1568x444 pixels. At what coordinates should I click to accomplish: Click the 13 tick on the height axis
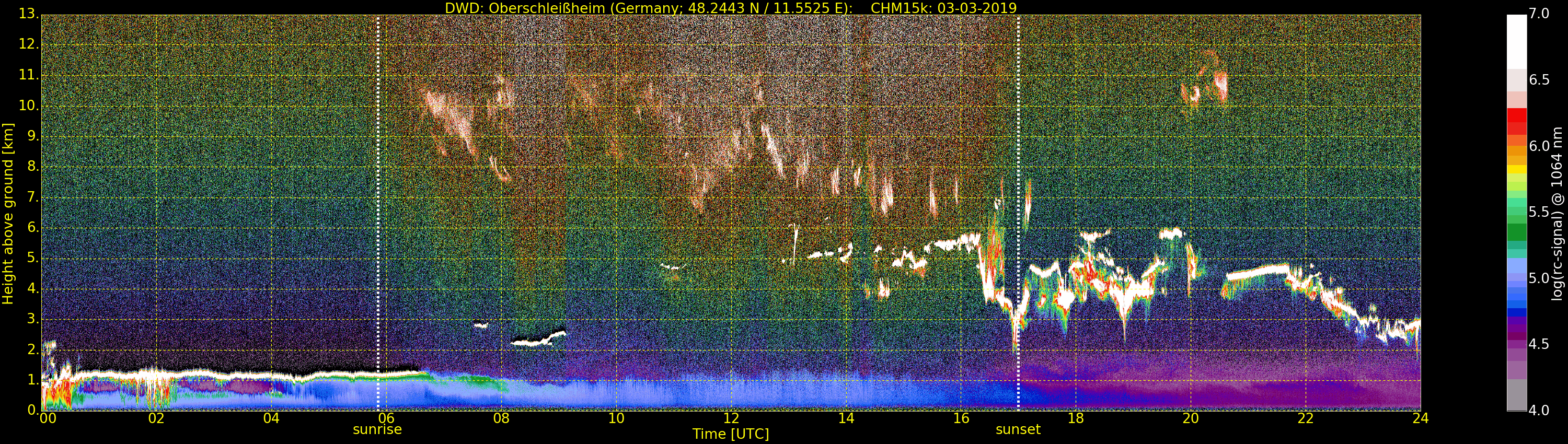coord(28,14)
